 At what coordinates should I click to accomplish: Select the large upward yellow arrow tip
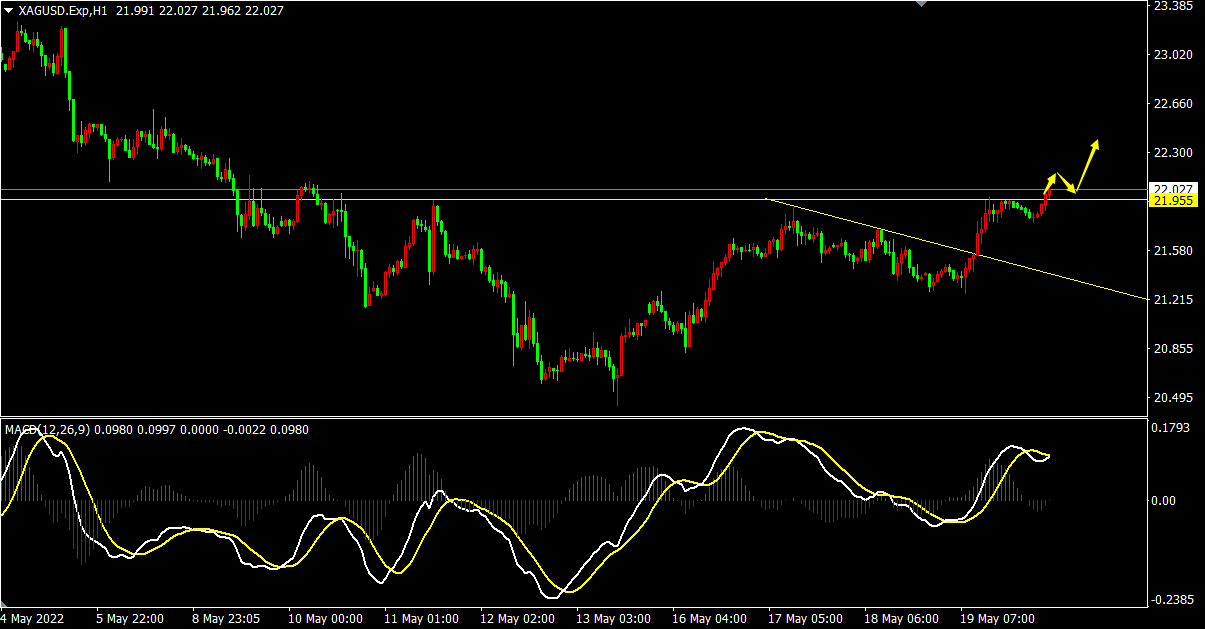click(x=1096, y=143)
